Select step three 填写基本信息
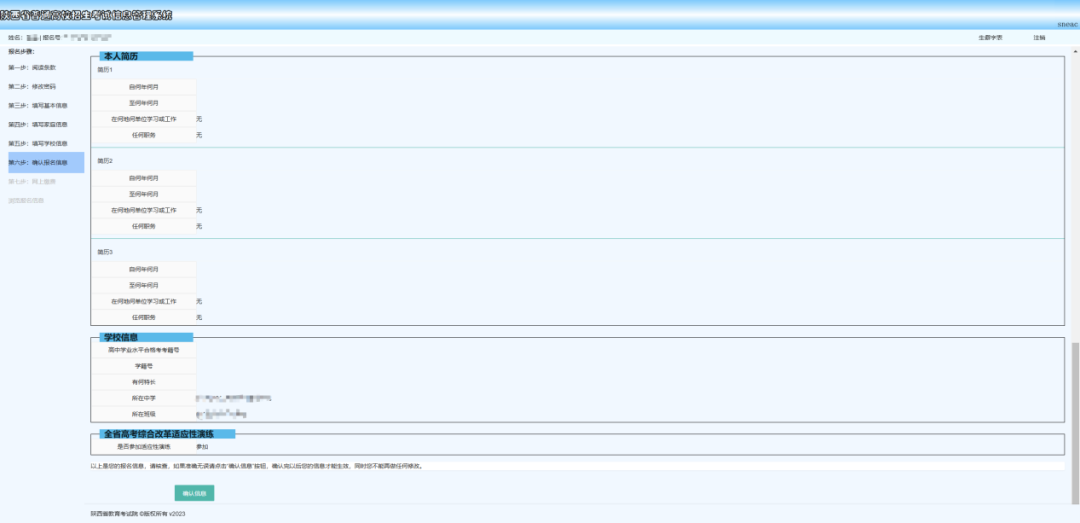This screenshot has height=523, width=1080. click(37, 105)
